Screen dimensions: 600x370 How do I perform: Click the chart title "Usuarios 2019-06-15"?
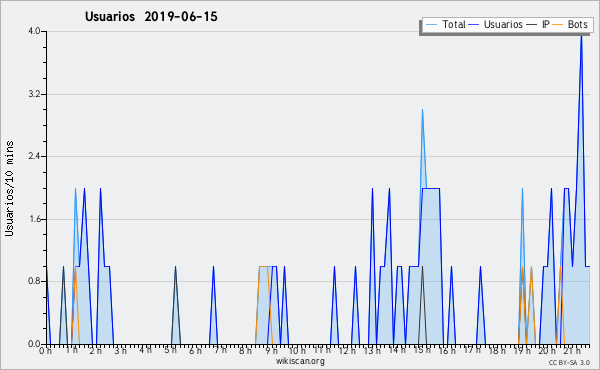pos(151,17)
